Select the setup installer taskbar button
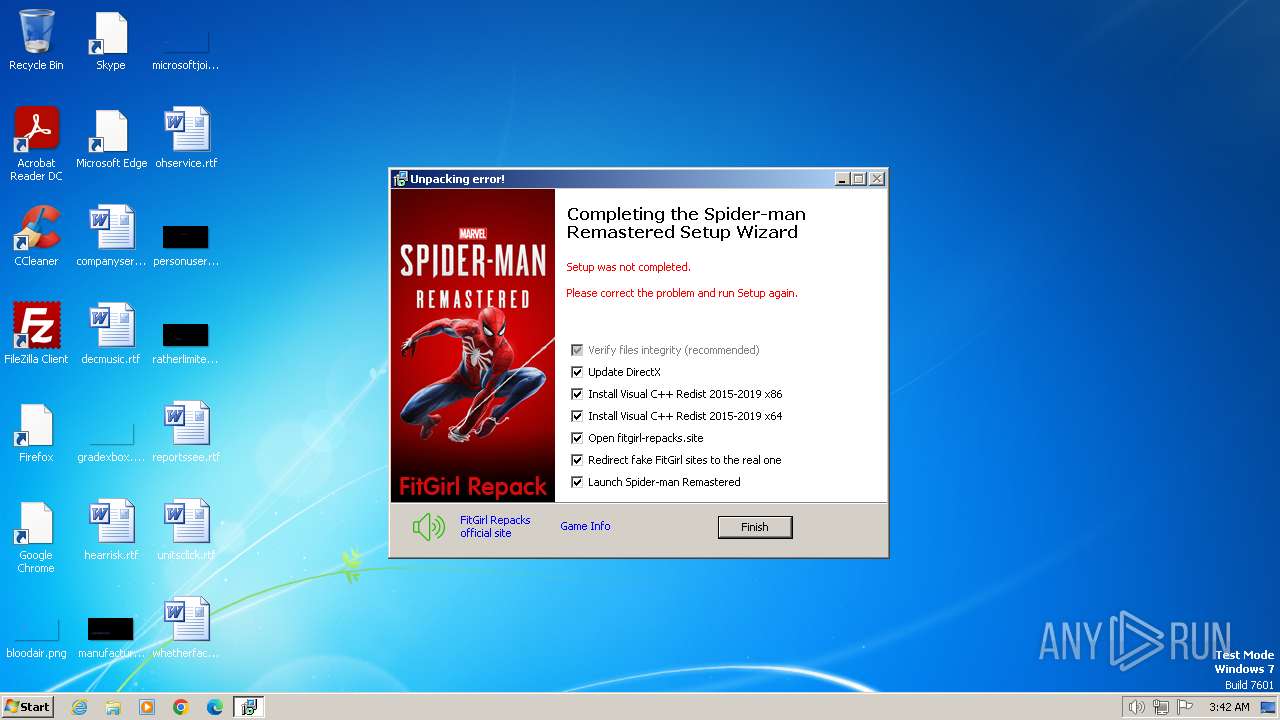This screenshot has width=1280, height=720. pos(249,707)
